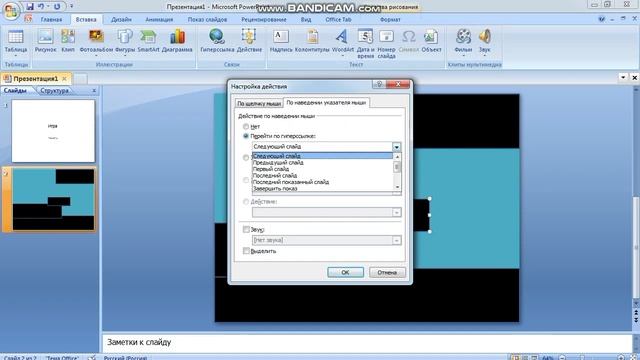Expand the quick access toolbar customize arrow
The image size is (640, 360).
click(72, 7)
